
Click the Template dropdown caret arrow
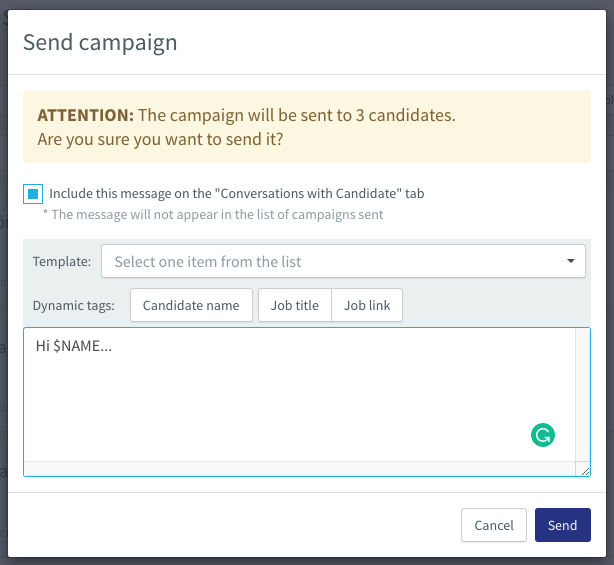[571, 262]
